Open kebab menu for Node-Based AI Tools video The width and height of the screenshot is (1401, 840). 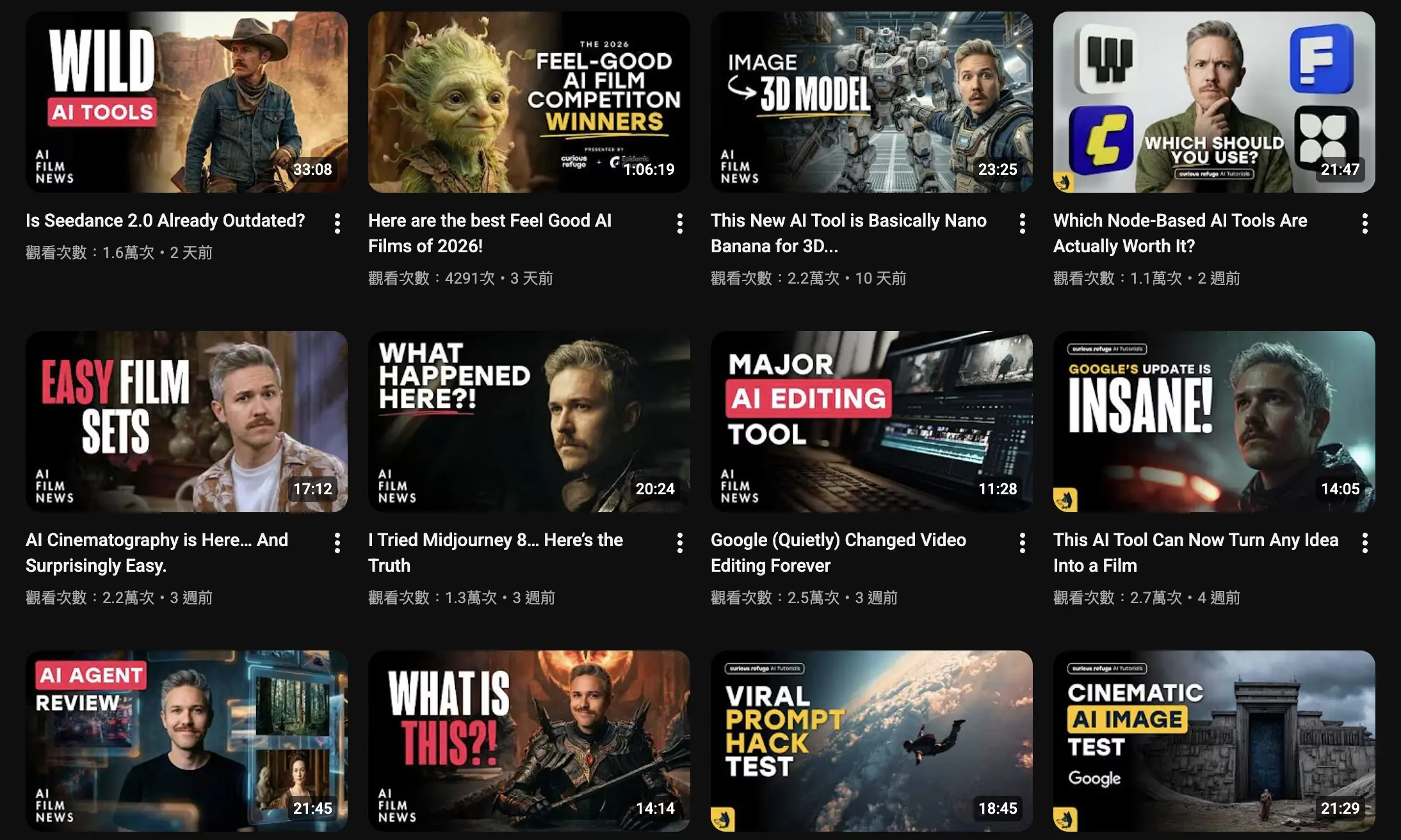coord(1365,223)
